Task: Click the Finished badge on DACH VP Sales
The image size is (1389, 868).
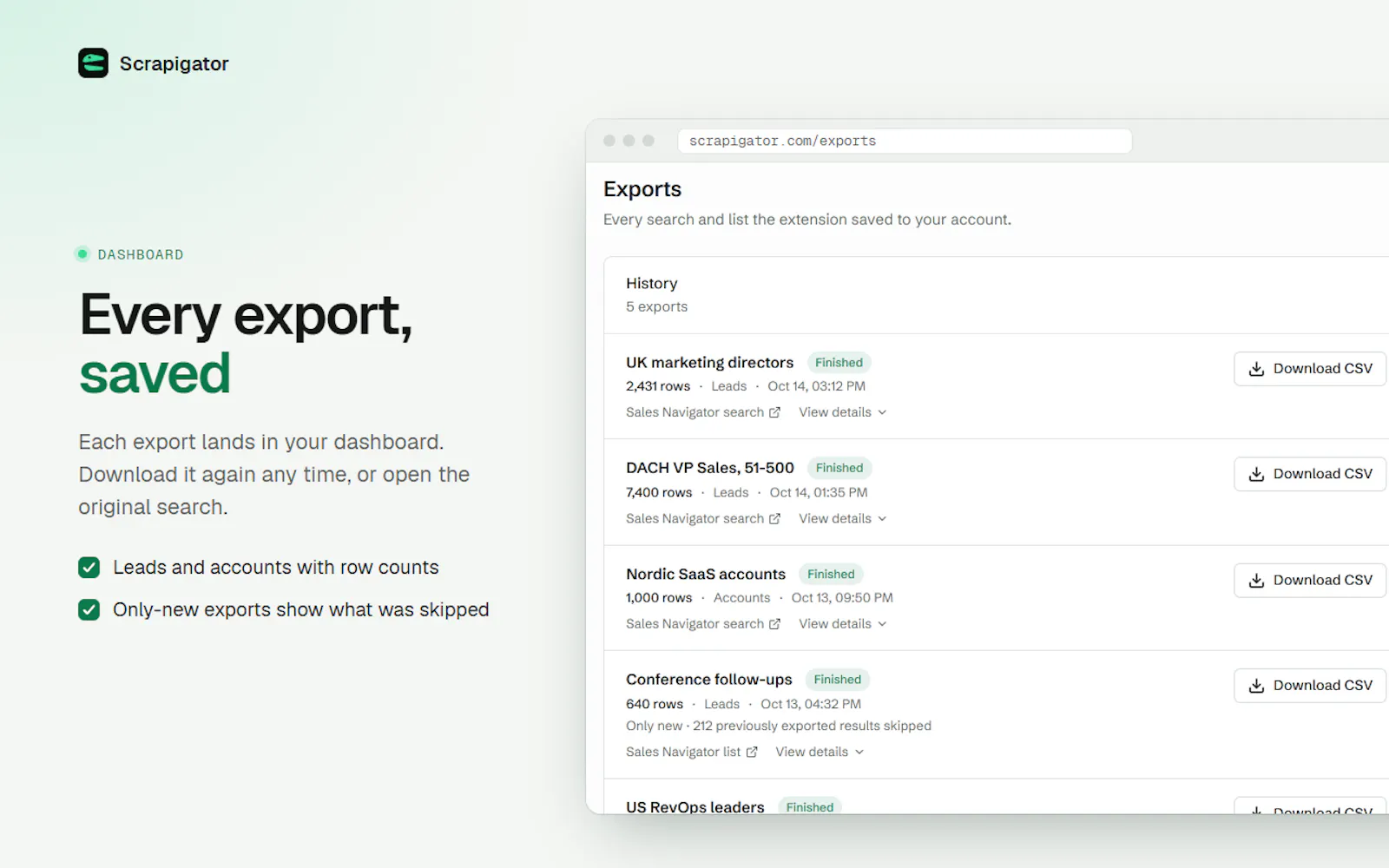Action: coord(839,468)
